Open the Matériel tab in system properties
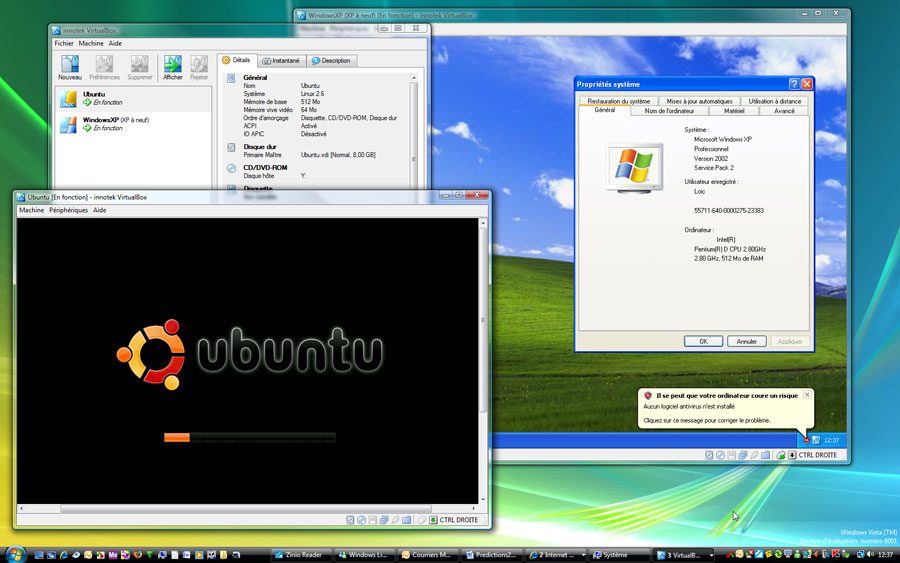The image size is (900, 563). coord(733,111)
